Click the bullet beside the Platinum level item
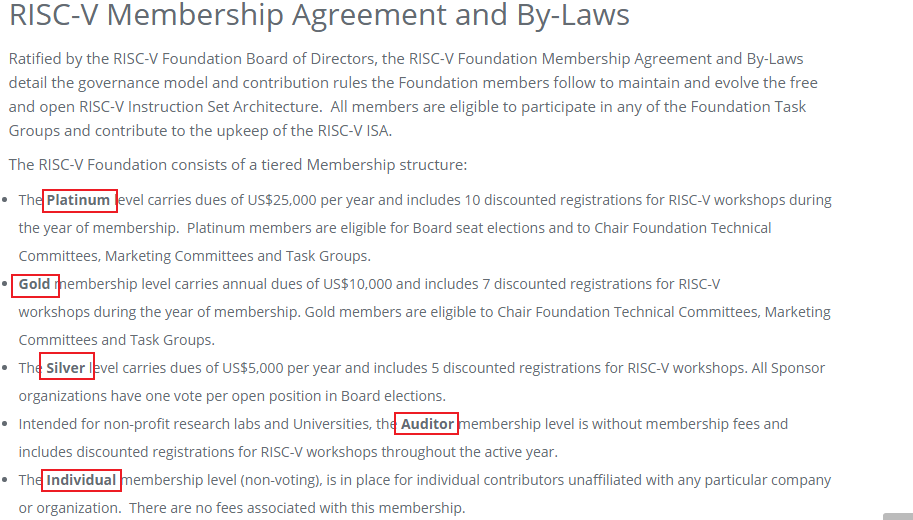Viewport: 913px width, 520px height. [x=5, y=200]
